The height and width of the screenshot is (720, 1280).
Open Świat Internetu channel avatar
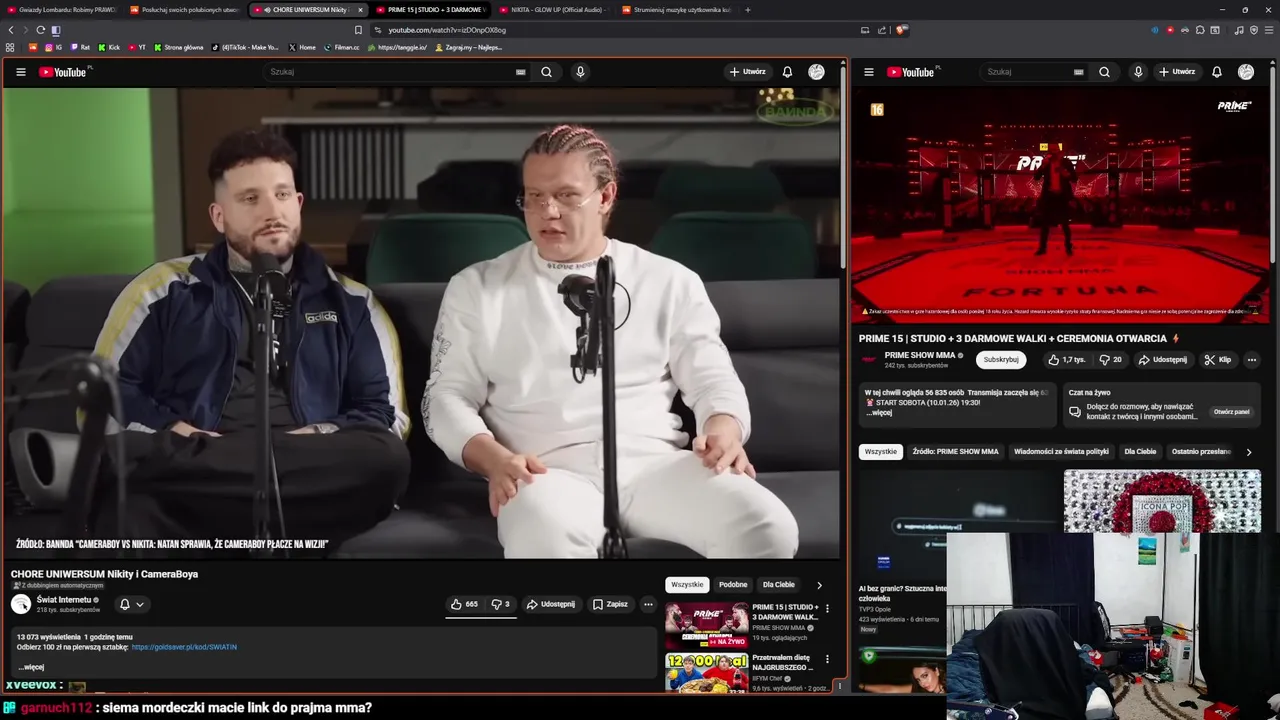(x=21, y=604)
